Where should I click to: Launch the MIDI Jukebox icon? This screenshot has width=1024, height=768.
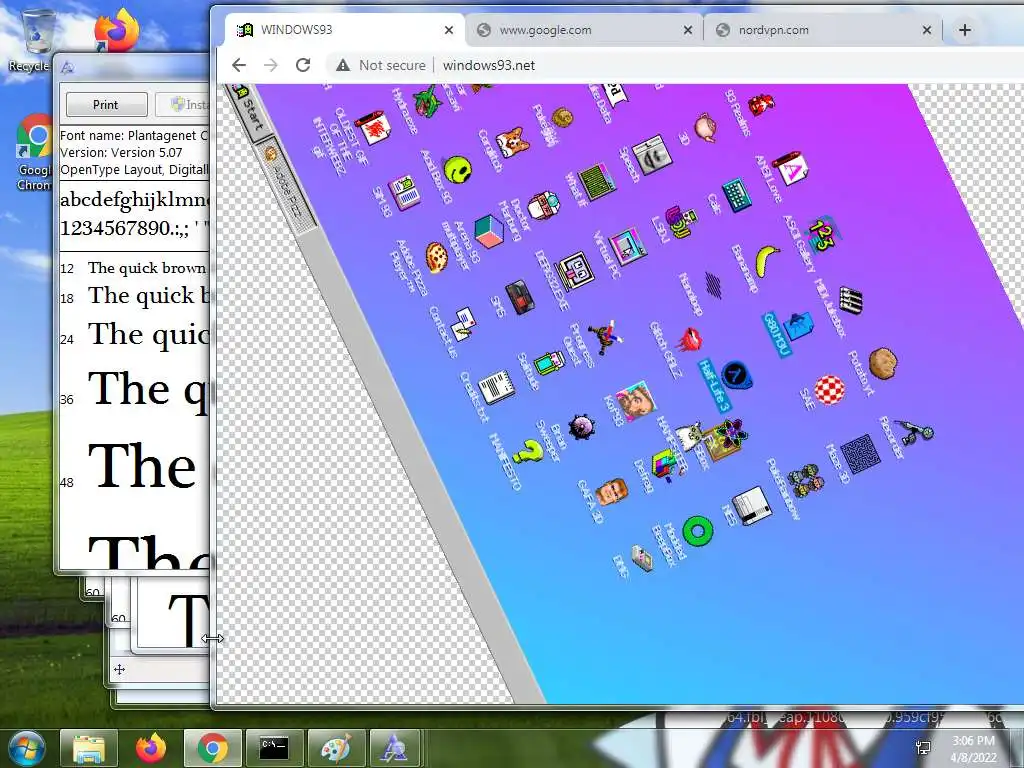coord(851,300)
